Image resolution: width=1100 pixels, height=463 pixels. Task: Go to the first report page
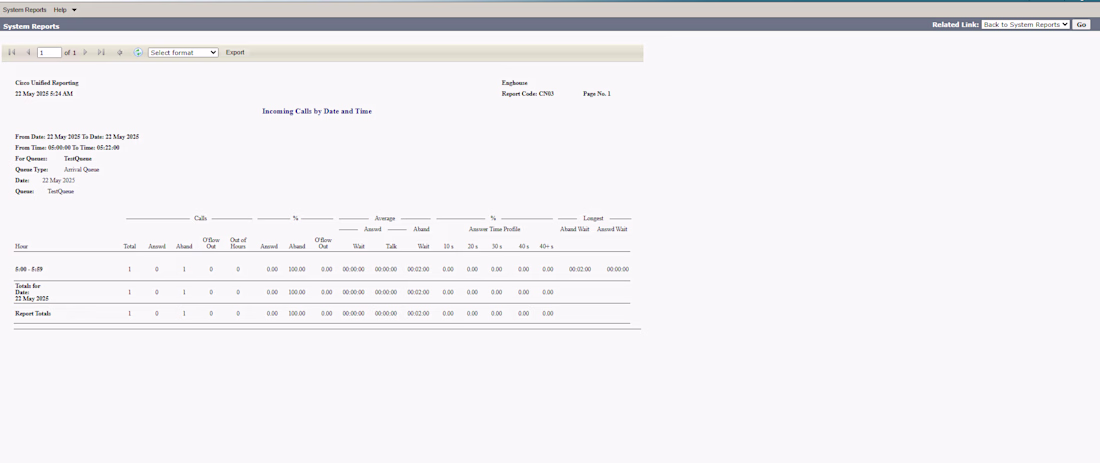(x=11, y=53)
